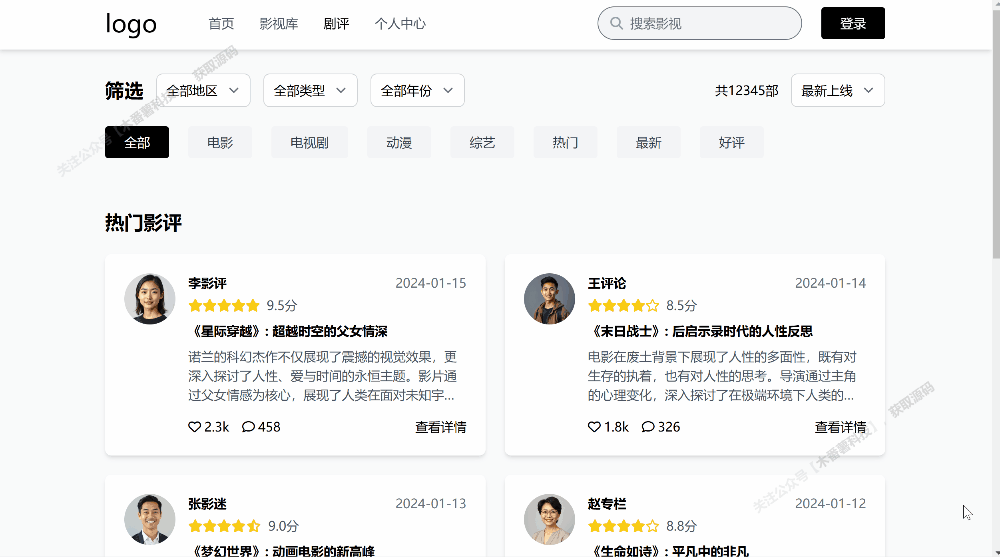
Task: Click the star rating of 赵专栏's review
Action: [x=624, y=526]
